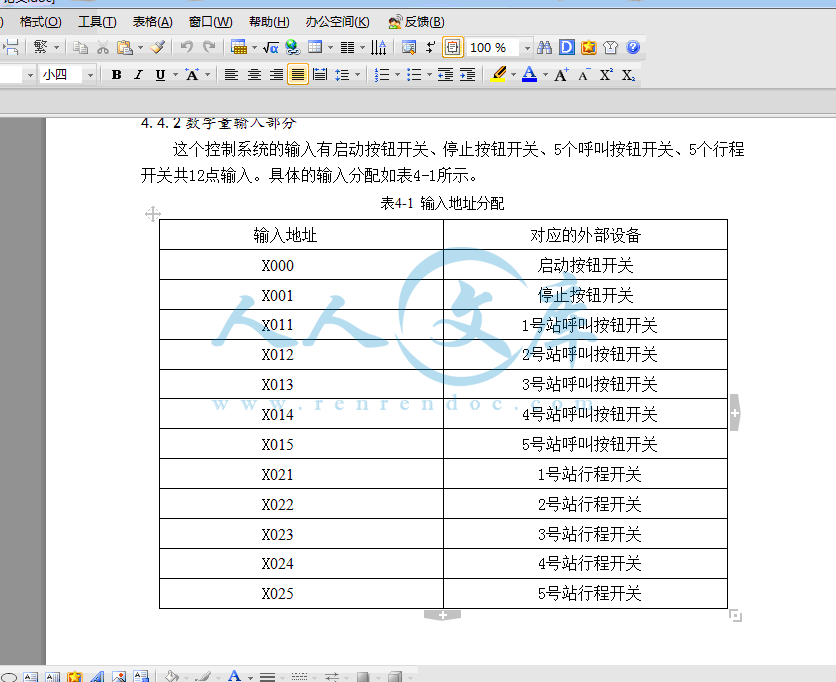This screenshot has width=836, height=682.
Task: Toggle underline formatting
Action: click(160, 75)
